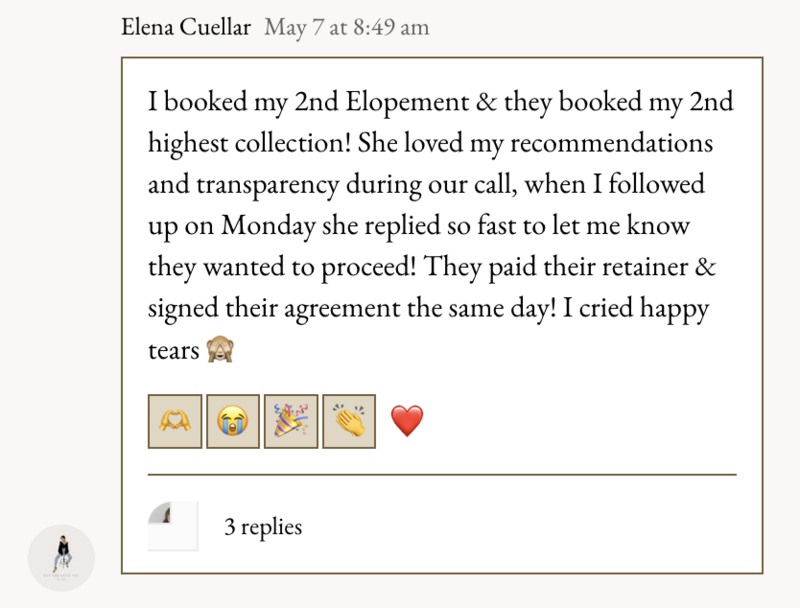800x608 pixels.
Task: Click the line about paying their retainer
Action: pos(432,267)
